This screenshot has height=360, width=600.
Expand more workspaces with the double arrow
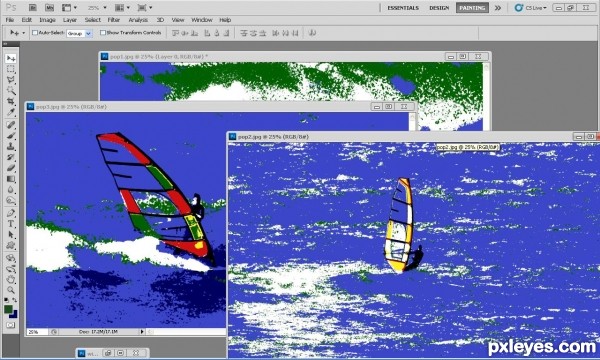tap(497, 8)
